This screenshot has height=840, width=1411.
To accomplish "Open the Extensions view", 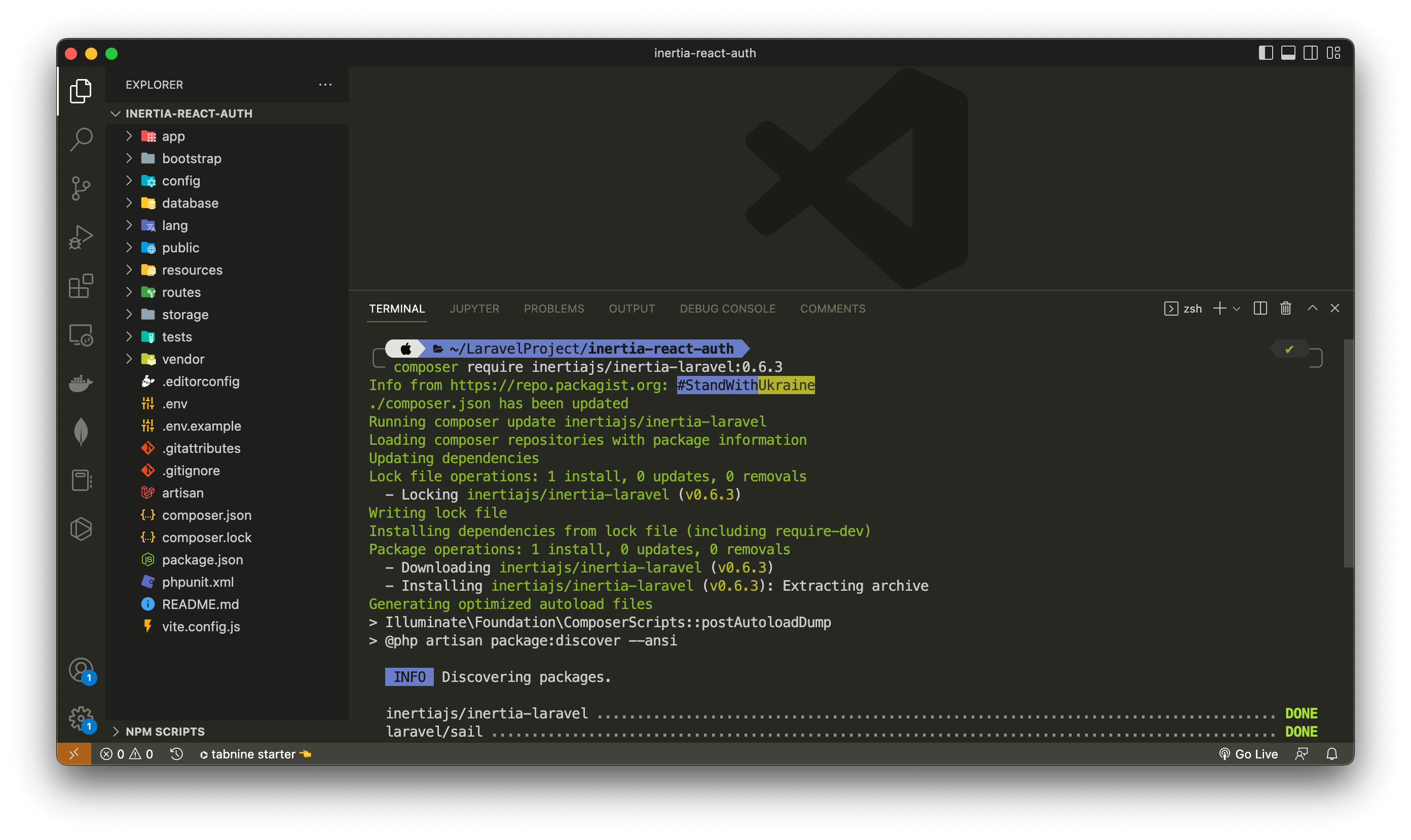I will 81,286.
